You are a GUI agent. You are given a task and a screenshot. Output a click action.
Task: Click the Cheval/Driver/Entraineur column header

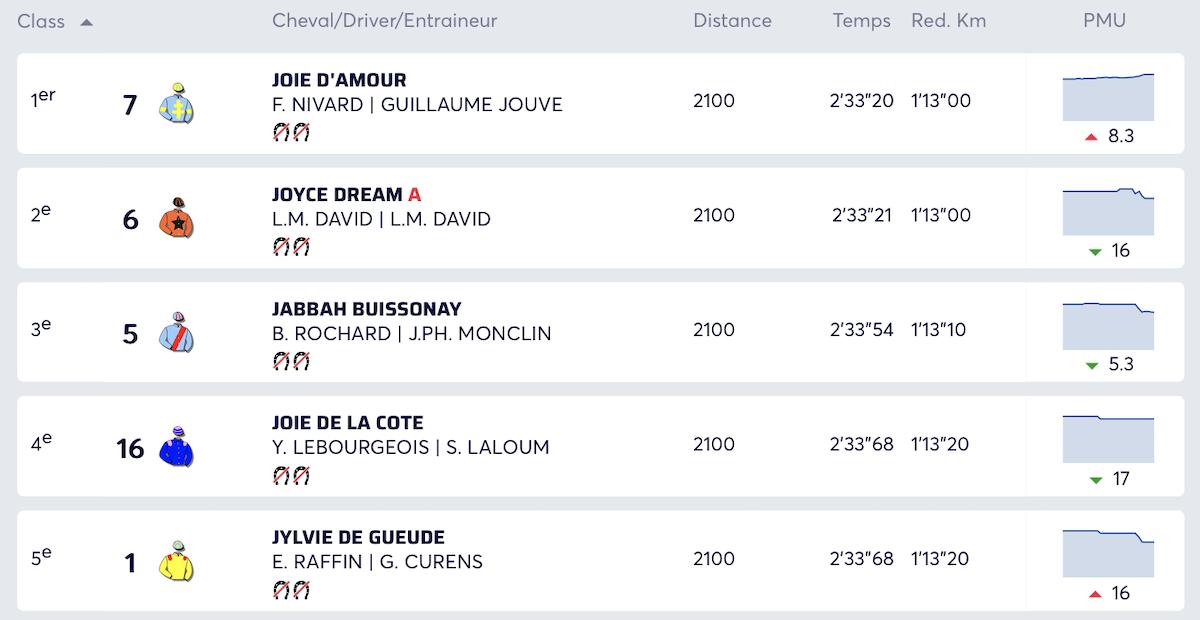(x=384, y=21)
